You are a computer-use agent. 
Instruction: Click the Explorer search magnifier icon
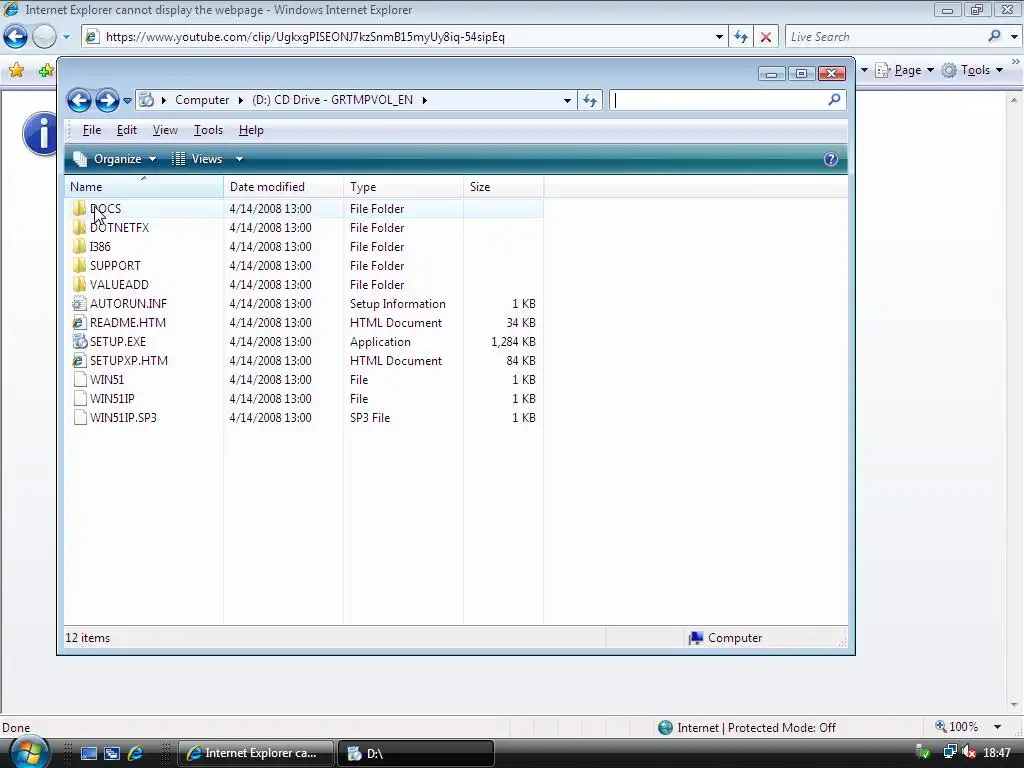pyautogui.click(x=834, y=99)
